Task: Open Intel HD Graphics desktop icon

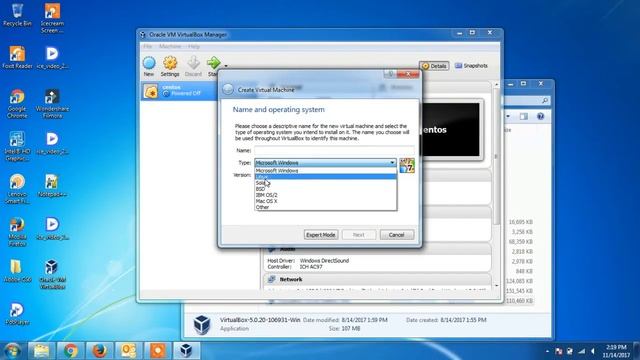Action: coord(17,147)
